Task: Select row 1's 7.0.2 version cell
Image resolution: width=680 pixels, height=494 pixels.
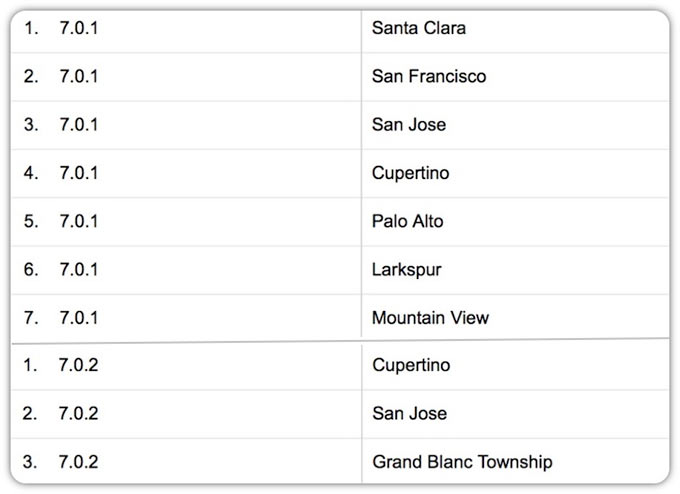Action: click(x=79, y=365)
